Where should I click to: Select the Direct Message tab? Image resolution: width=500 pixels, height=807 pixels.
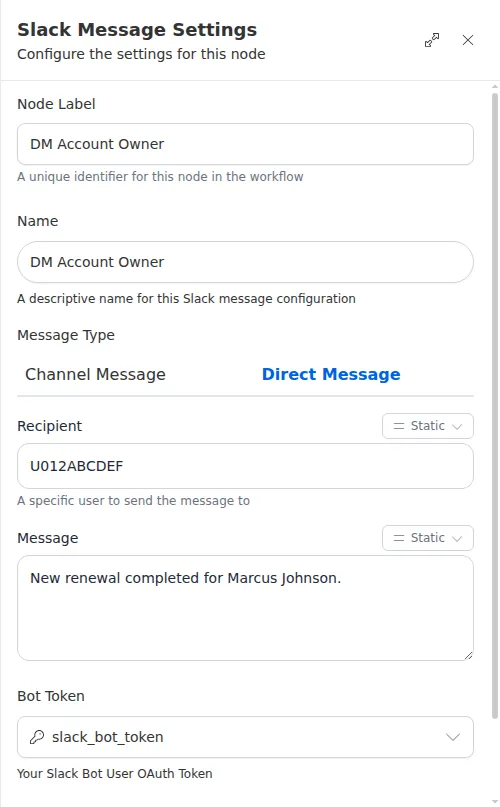pos(331,374)
